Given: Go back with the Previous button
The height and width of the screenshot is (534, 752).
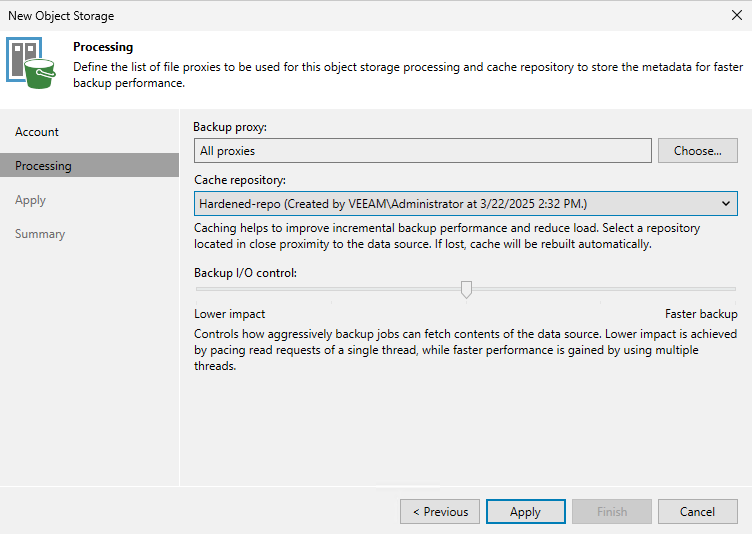Looking at the screenshot, I should 440,511.
